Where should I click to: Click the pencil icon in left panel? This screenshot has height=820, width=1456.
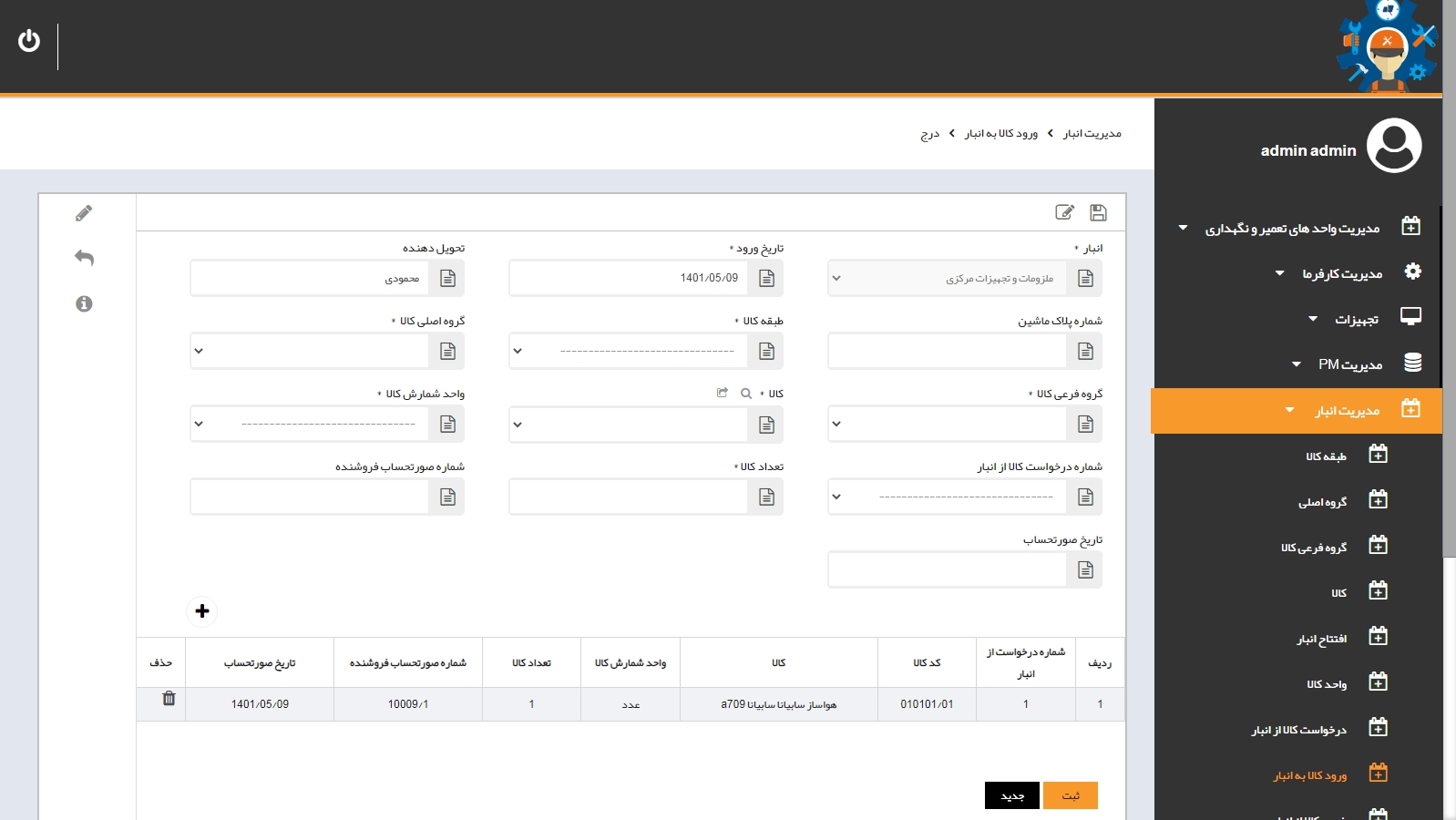point(84,213)
